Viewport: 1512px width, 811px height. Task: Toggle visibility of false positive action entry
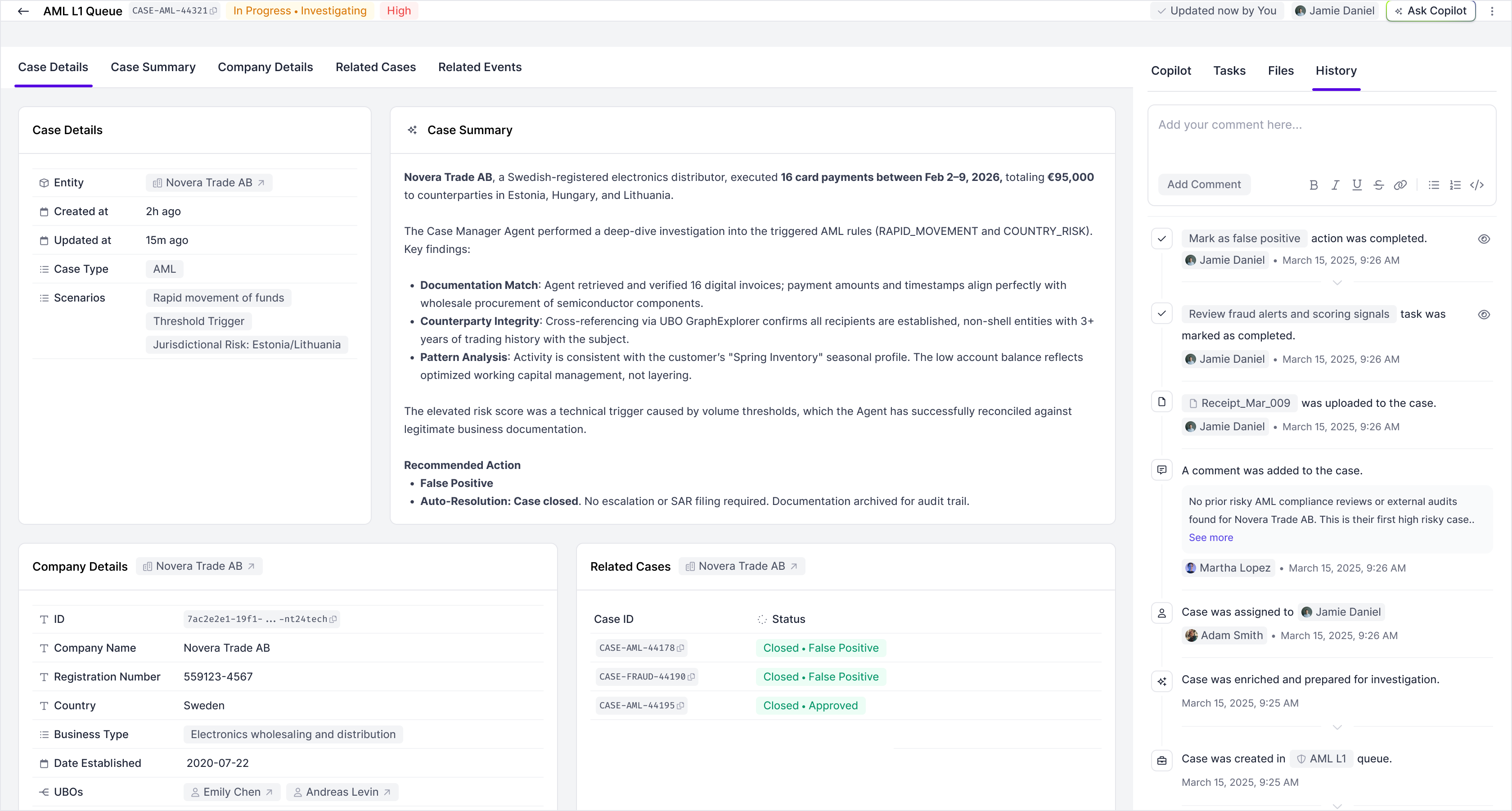1484,239
